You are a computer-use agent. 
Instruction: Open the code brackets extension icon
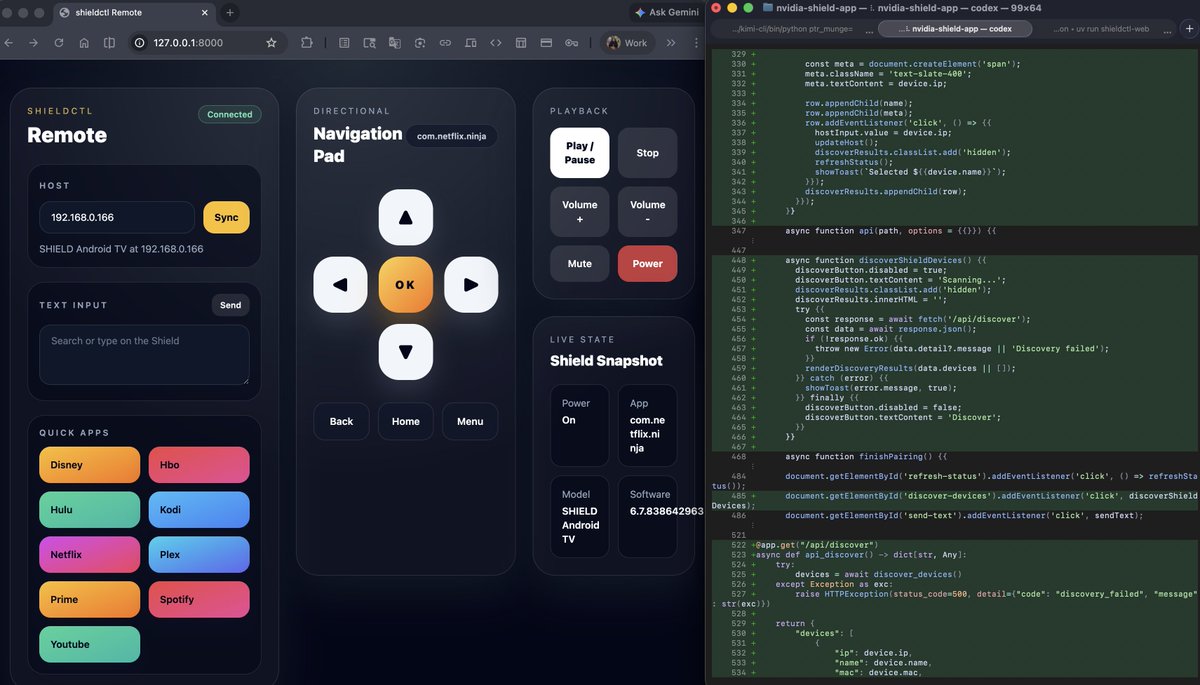(x=496, y=43)
